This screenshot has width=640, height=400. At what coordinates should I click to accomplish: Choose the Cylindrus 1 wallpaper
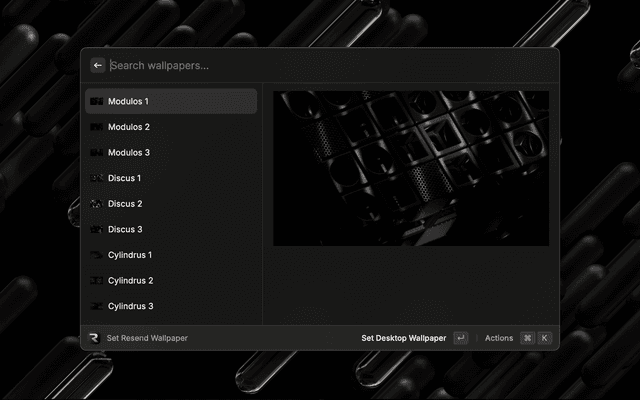170,255
